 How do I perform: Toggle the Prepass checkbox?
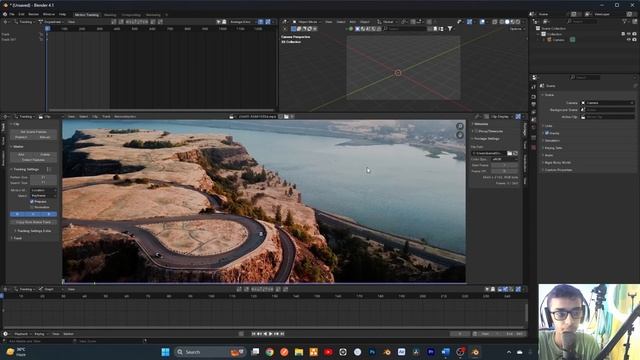click(32, 202)
